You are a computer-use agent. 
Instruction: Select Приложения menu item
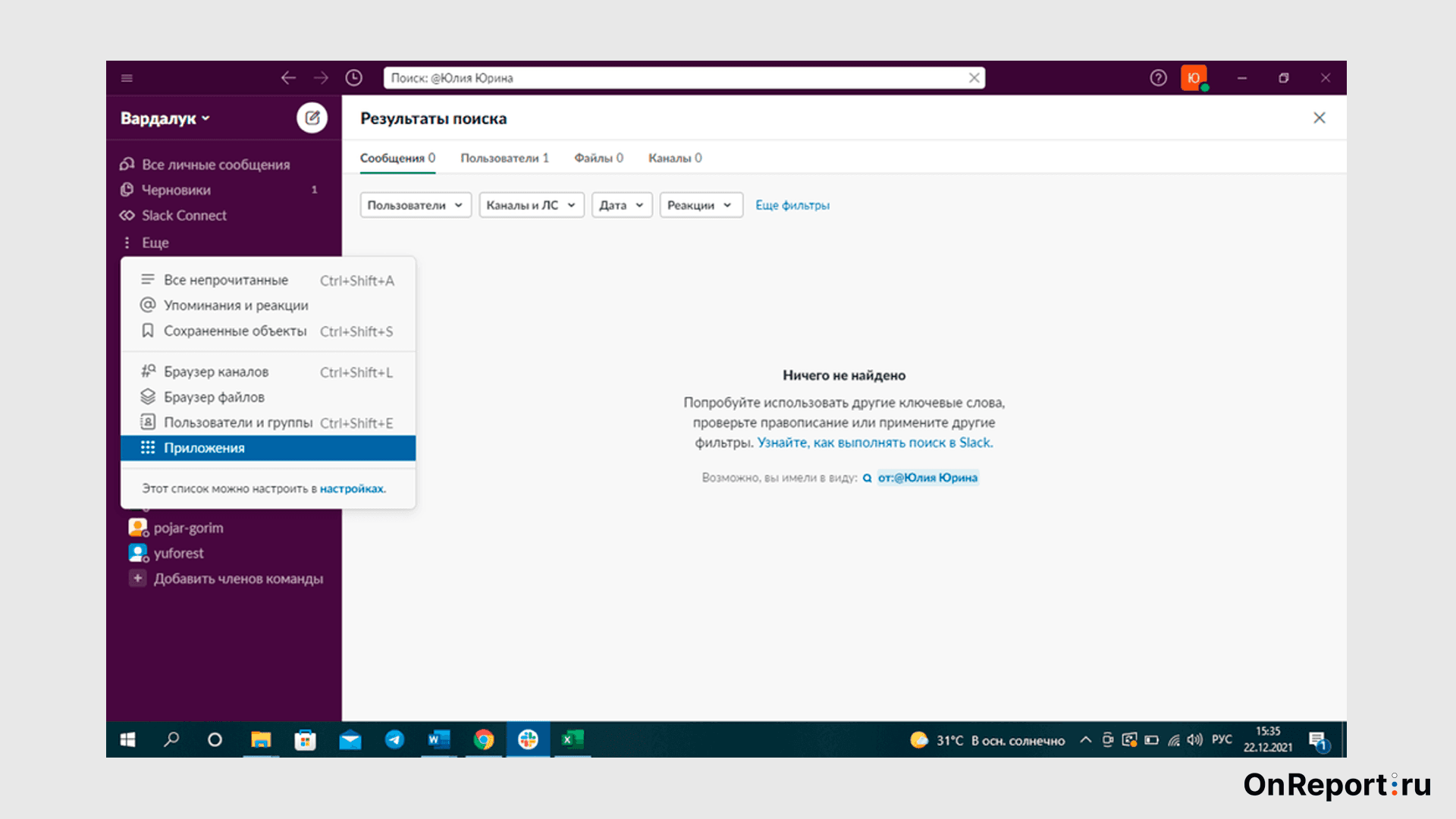tap(268, 448)
